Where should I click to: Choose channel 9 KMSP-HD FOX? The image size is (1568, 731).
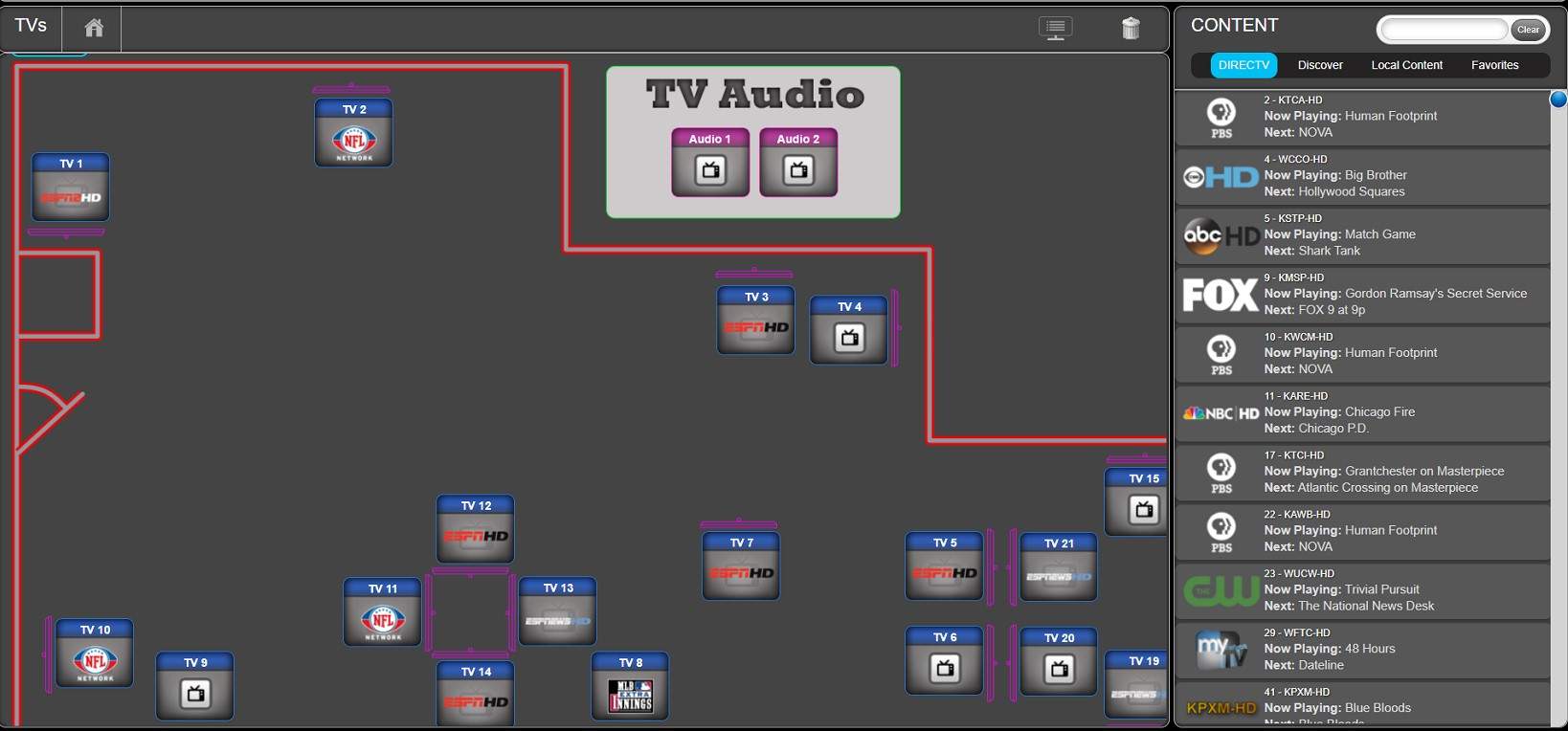point(1362,295)
